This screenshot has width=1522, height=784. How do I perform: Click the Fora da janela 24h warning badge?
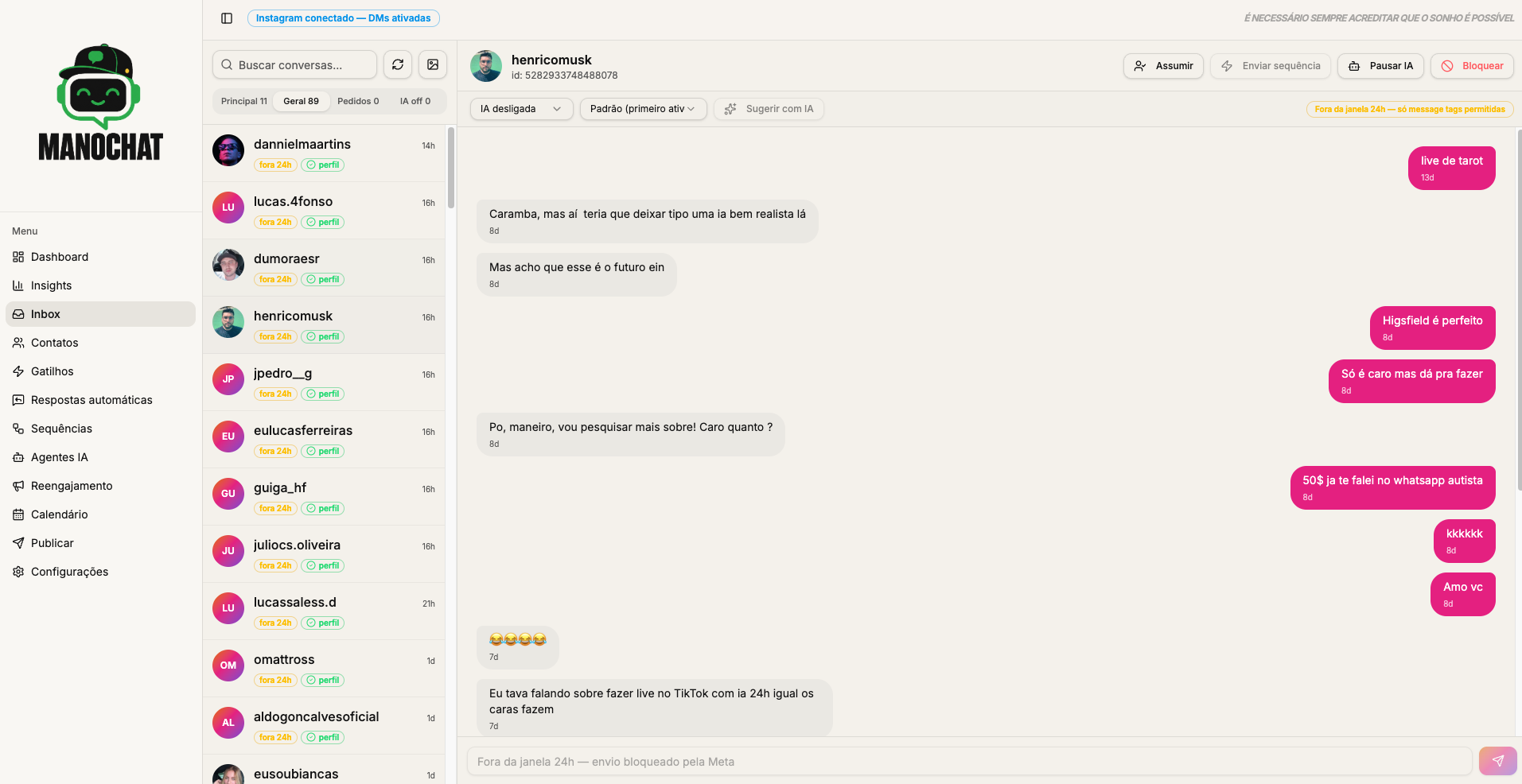[1409, 109]
